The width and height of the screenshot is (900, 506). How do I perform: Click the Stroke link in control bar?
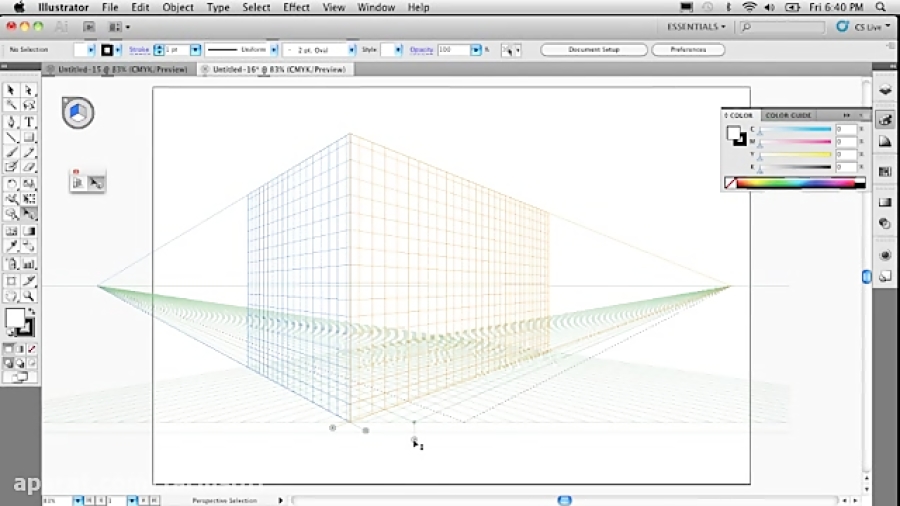click(139, 50)
